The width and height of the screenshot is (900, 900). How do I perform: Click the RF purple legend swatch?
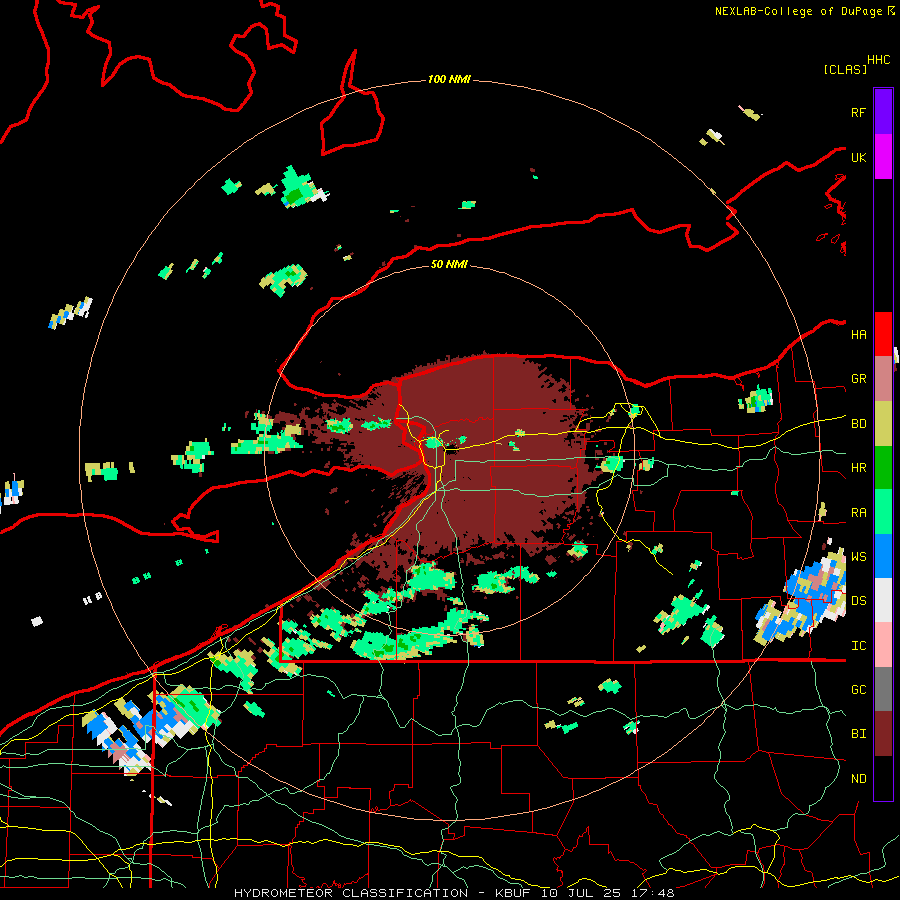tap(883, 112)
